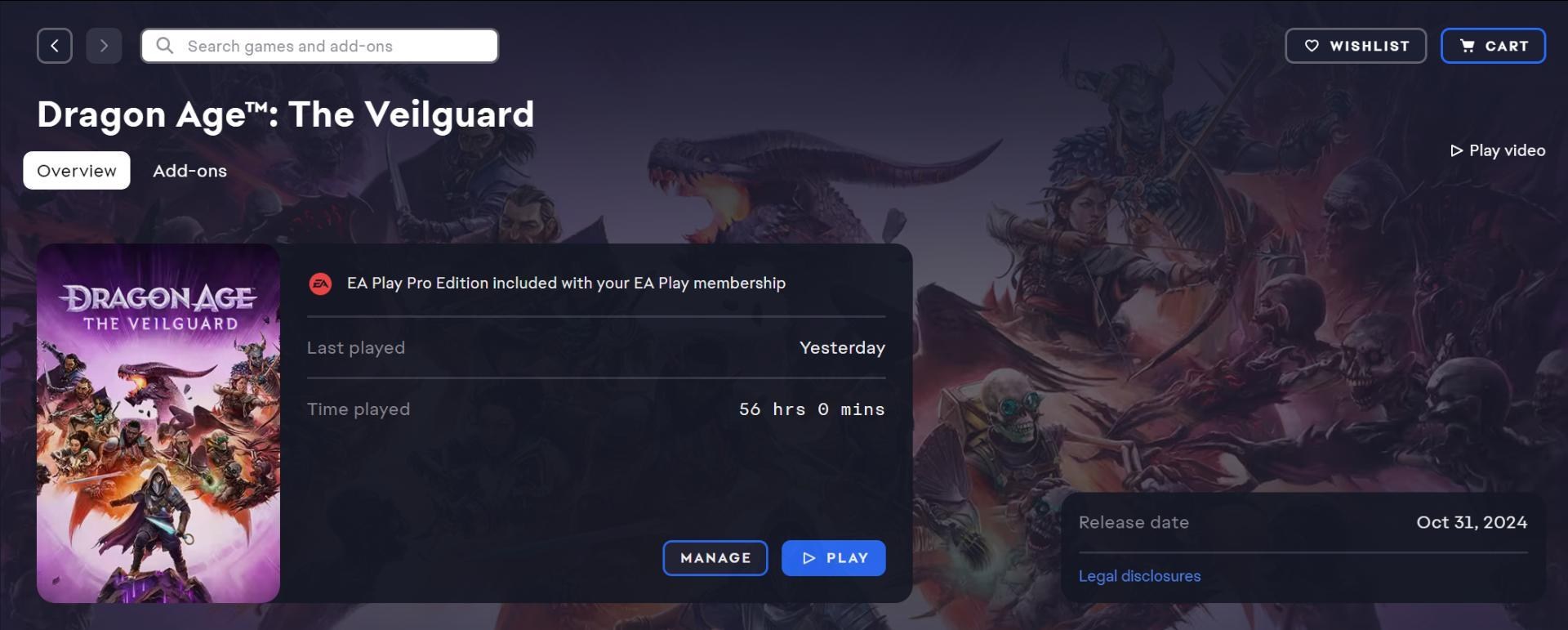This screenshot has width=1568, height=630.
Task: Click the shopping cart icon
Action: pos(1468,46)
